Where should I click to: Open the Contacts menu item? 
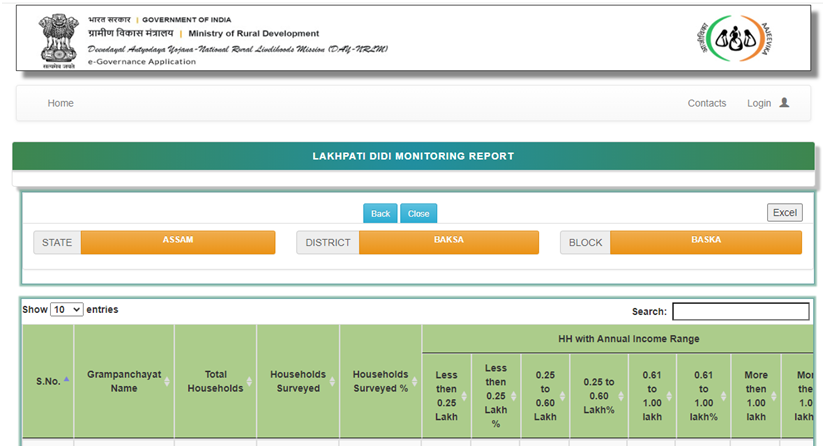pos(707,103)
